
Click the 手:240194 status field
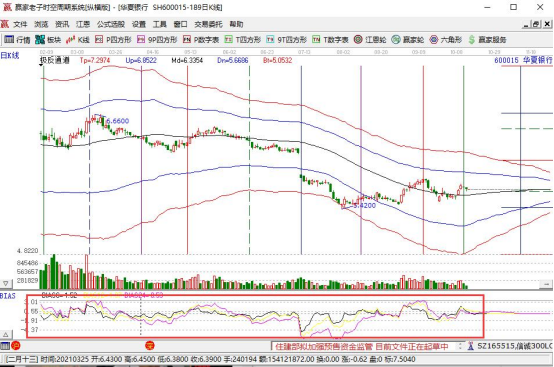tap(242, 360)
